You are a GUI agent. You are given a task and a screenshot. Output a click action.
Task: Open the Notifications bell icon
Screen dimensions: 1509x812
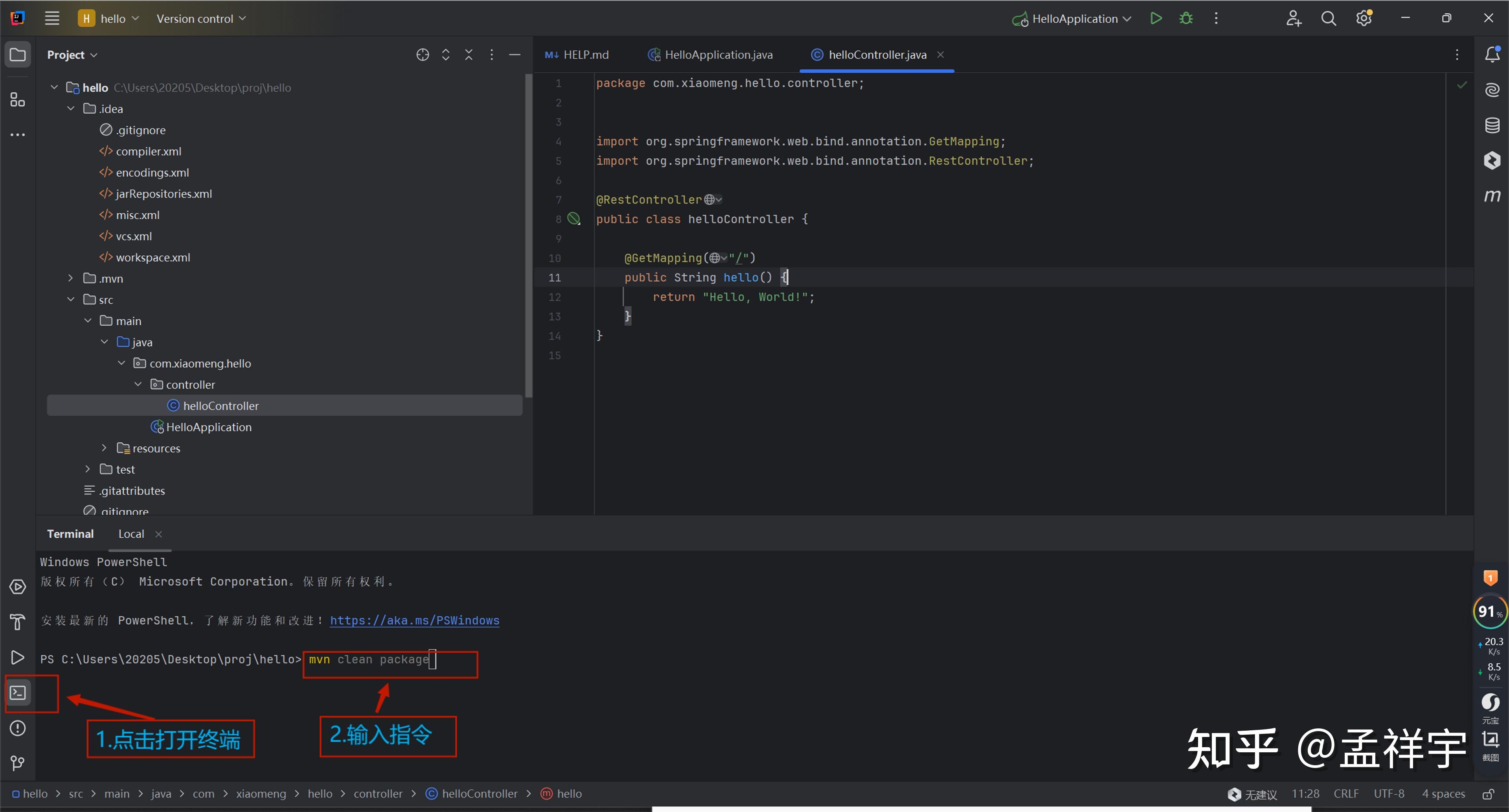click(1491, 55)
